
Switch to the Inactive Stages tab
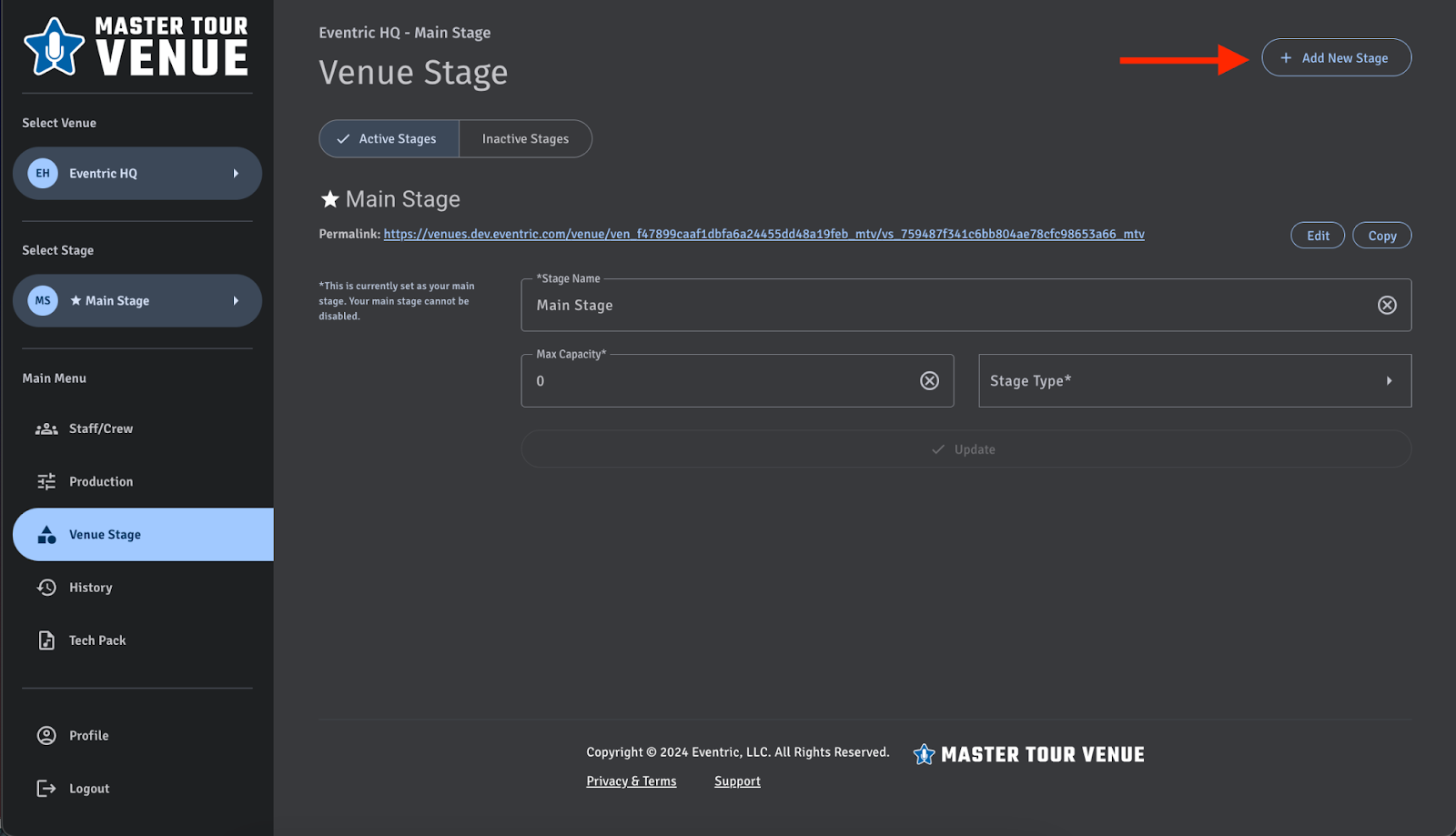pyautogui.click(x=525, y=138)
